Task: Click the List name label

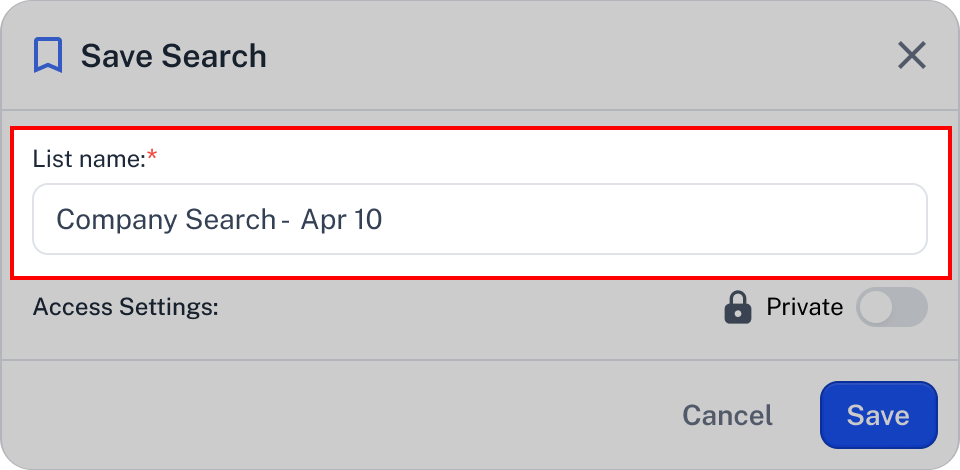Action: [89, 159]
